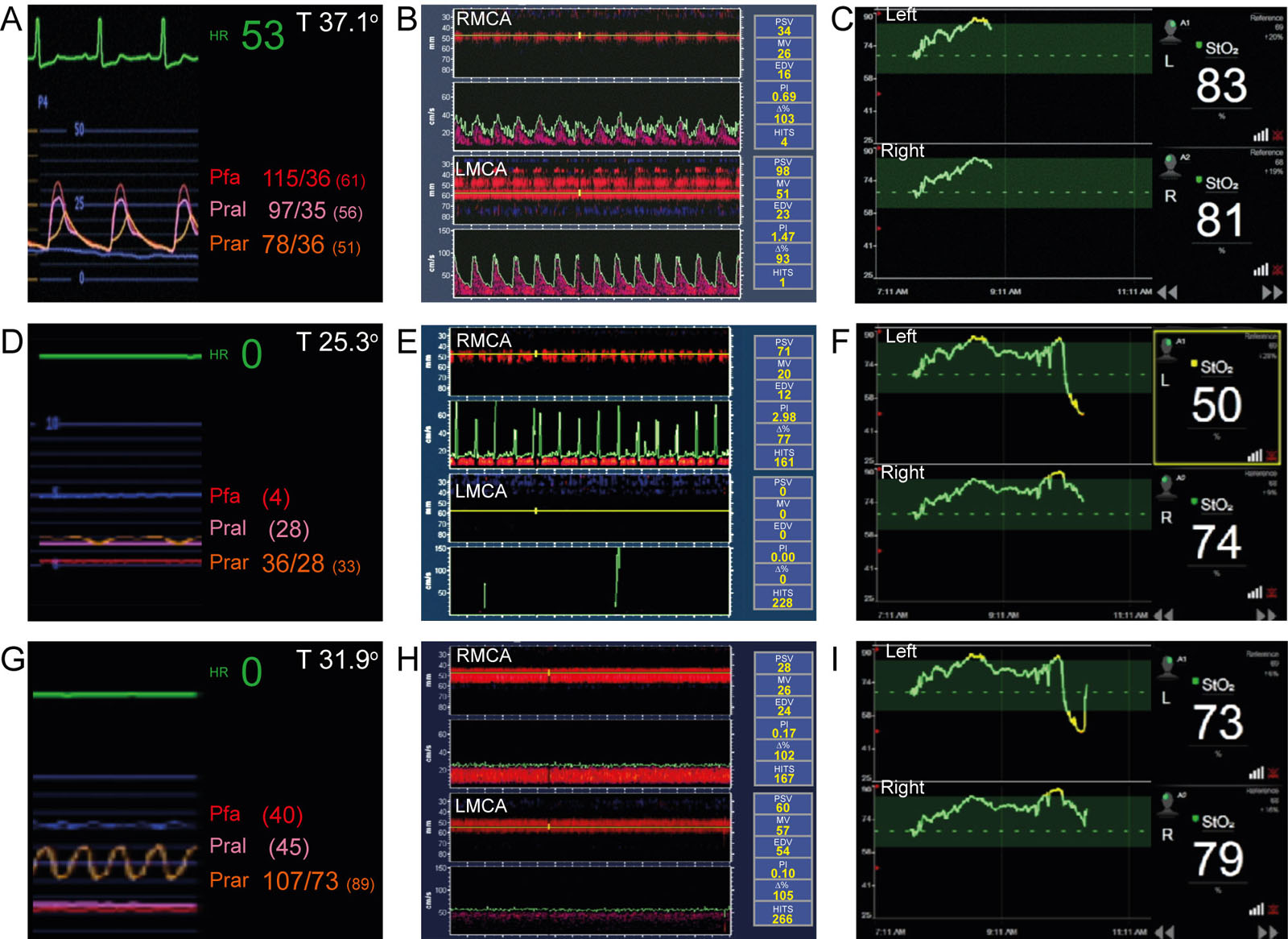Click the Pfa 115/36 (61) pressure reading
Image resolution: width=1288 pixels, height=939 pixels.
click(x=287, y=178)
